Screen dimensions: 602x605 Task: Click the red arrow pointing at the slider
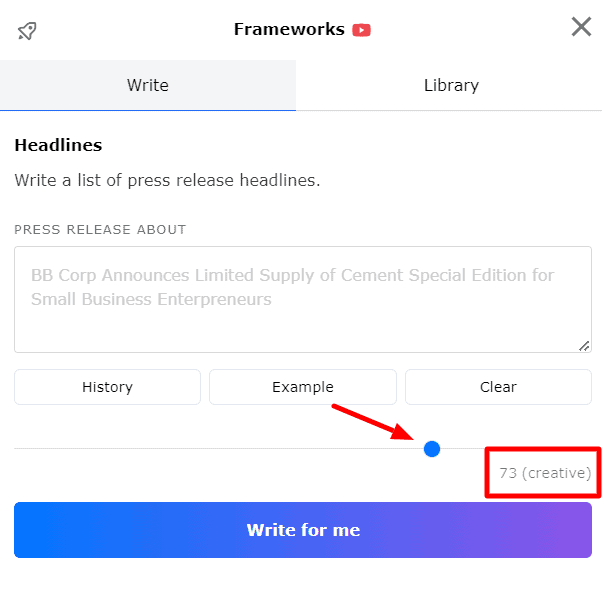click(372, 420)
